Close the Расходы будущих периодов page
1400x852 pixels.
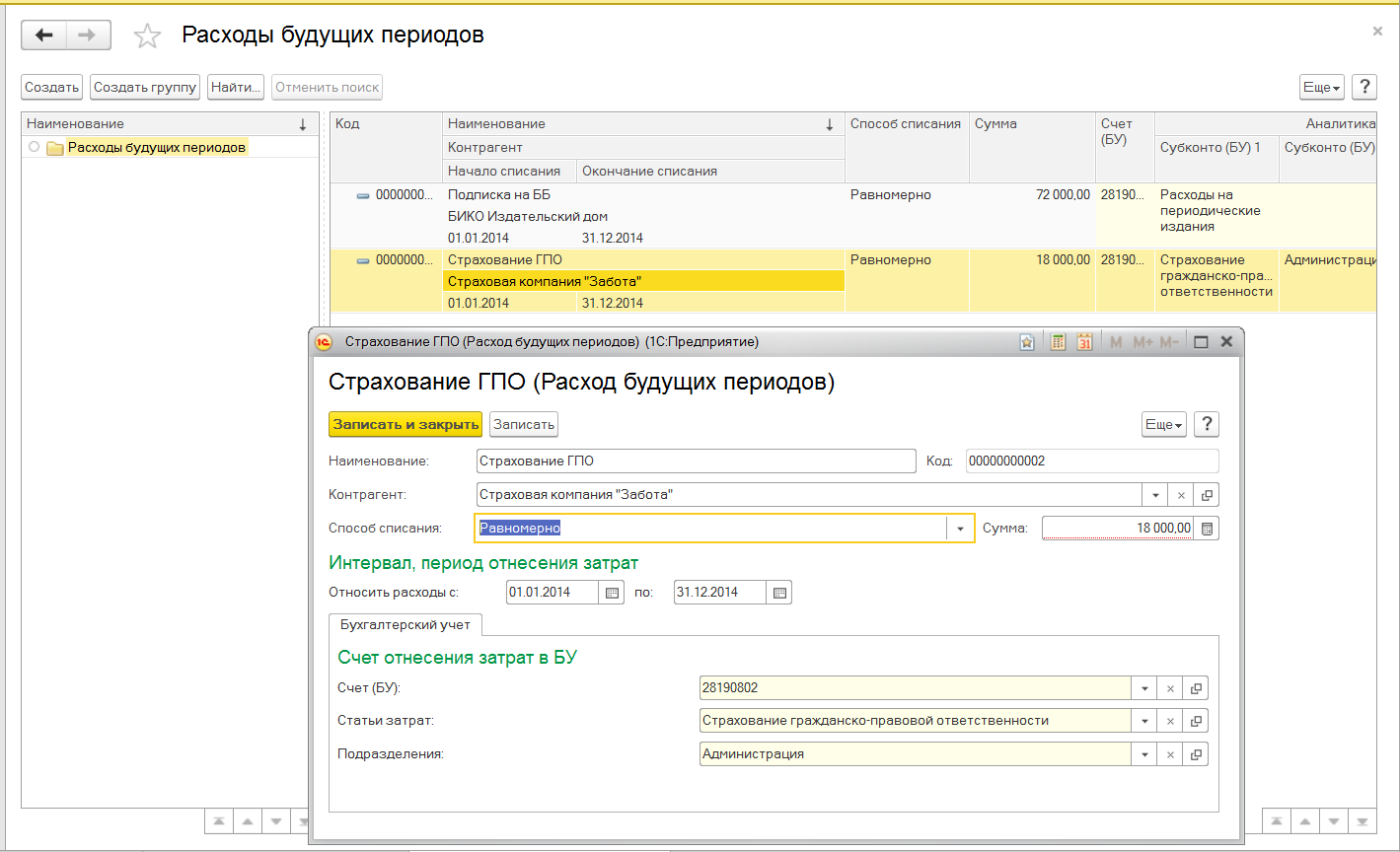(1377, 32)
